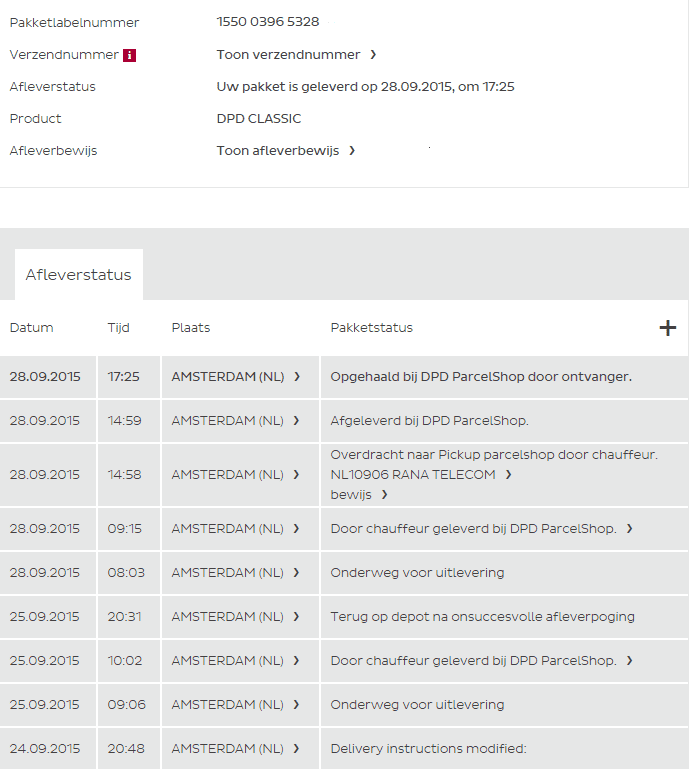
Task: Open the Toon verzendnummer link
Action: [296, 55]
